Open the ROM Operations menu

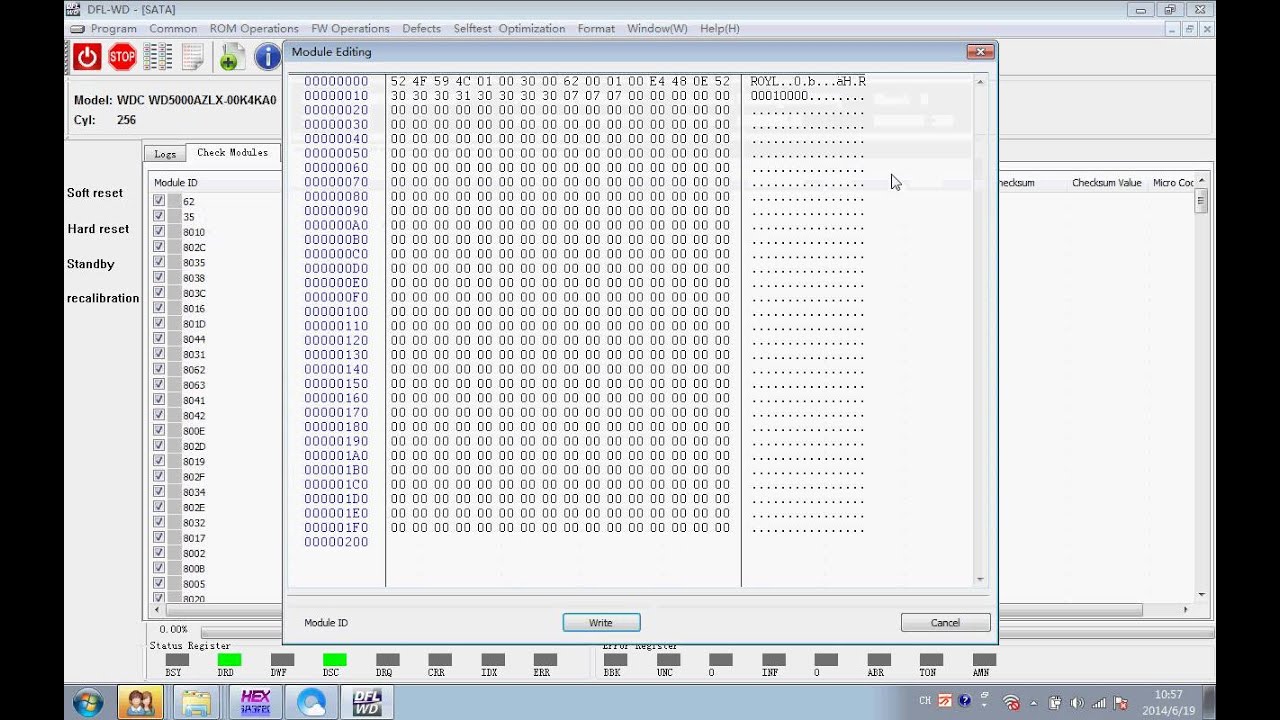tap(254, 29)
